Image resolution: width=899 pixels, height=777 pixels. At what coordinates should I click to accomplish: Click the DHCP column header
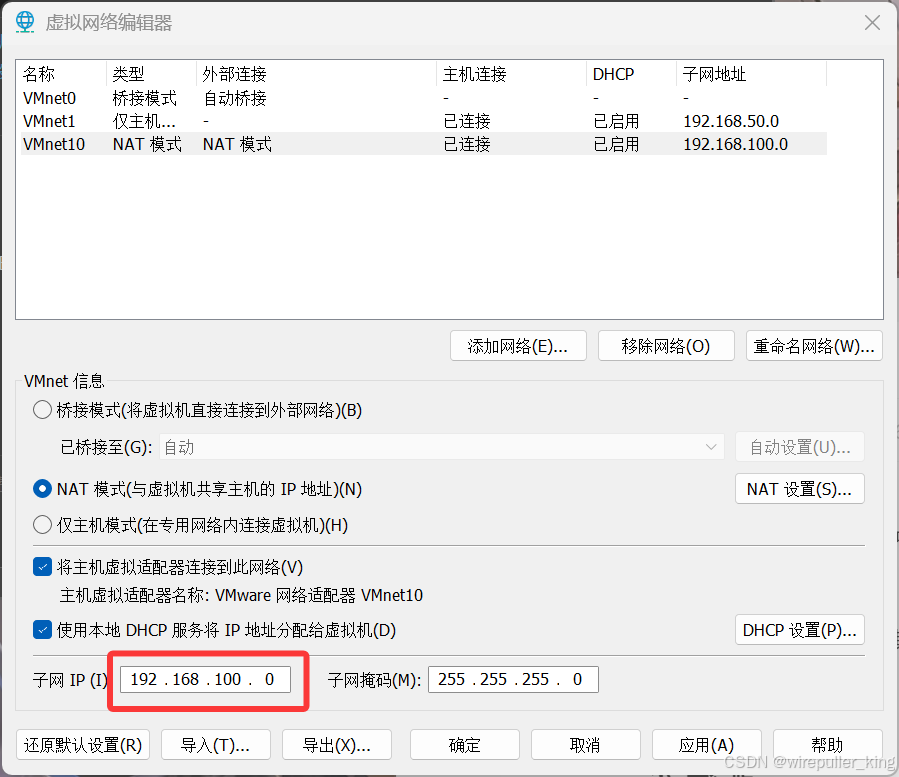[631, 74]
